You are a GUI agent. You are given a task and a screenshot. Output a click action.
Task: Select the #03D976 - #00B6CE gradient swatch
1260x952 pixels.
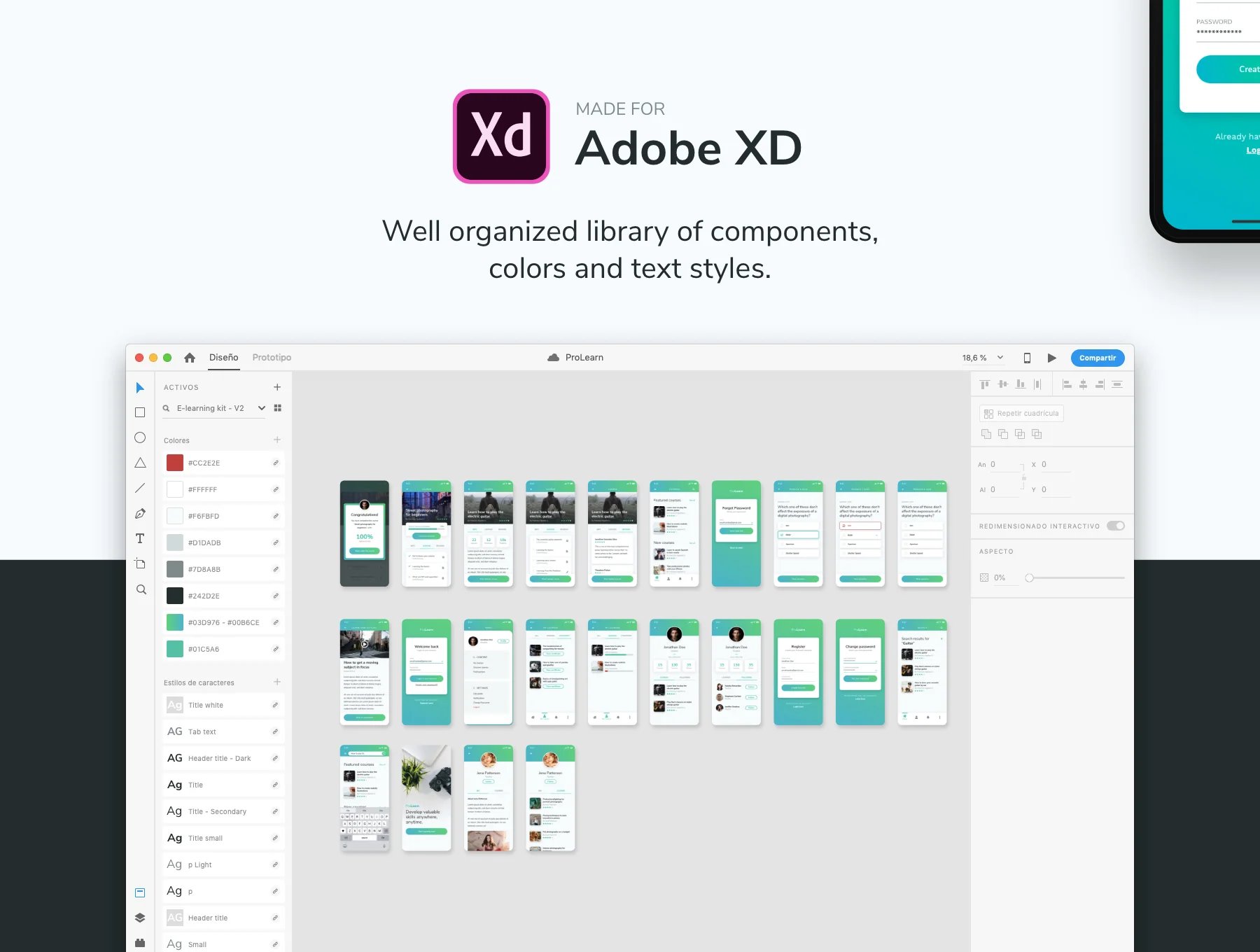coord(175,622)
